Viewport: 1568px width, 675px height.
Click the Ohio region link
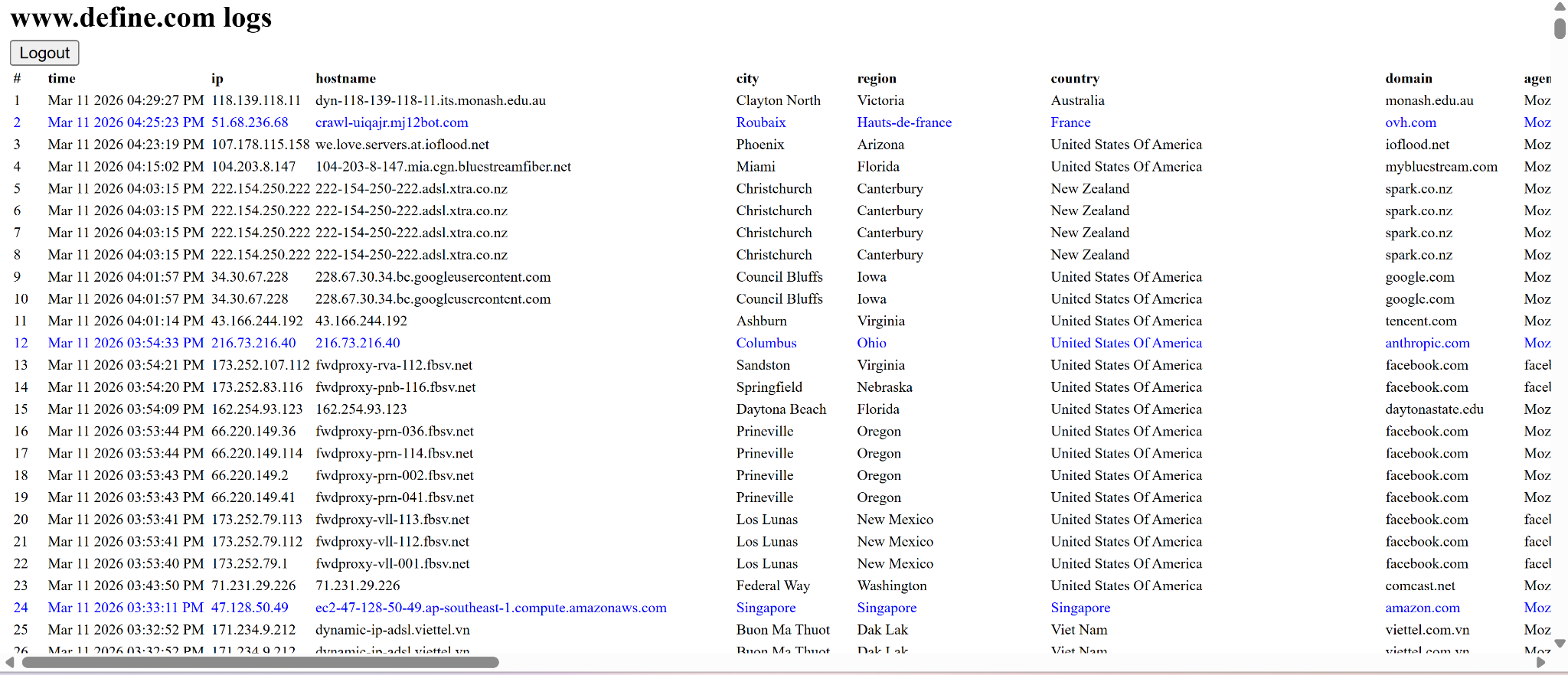[x=871, y=343]
